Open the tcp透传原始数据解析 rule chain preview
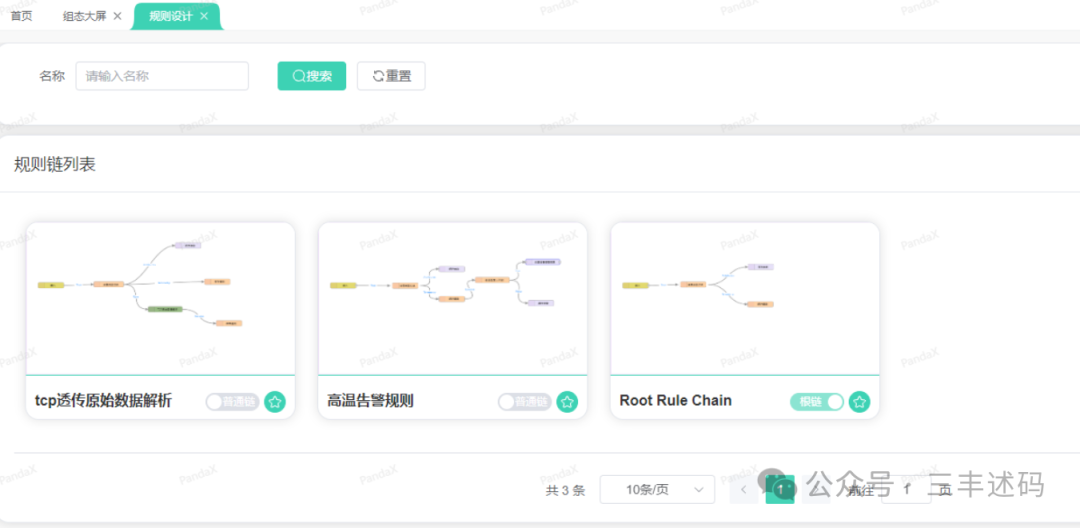The width and height of the screenshot is (1080, 528). [x=160, y=299]
